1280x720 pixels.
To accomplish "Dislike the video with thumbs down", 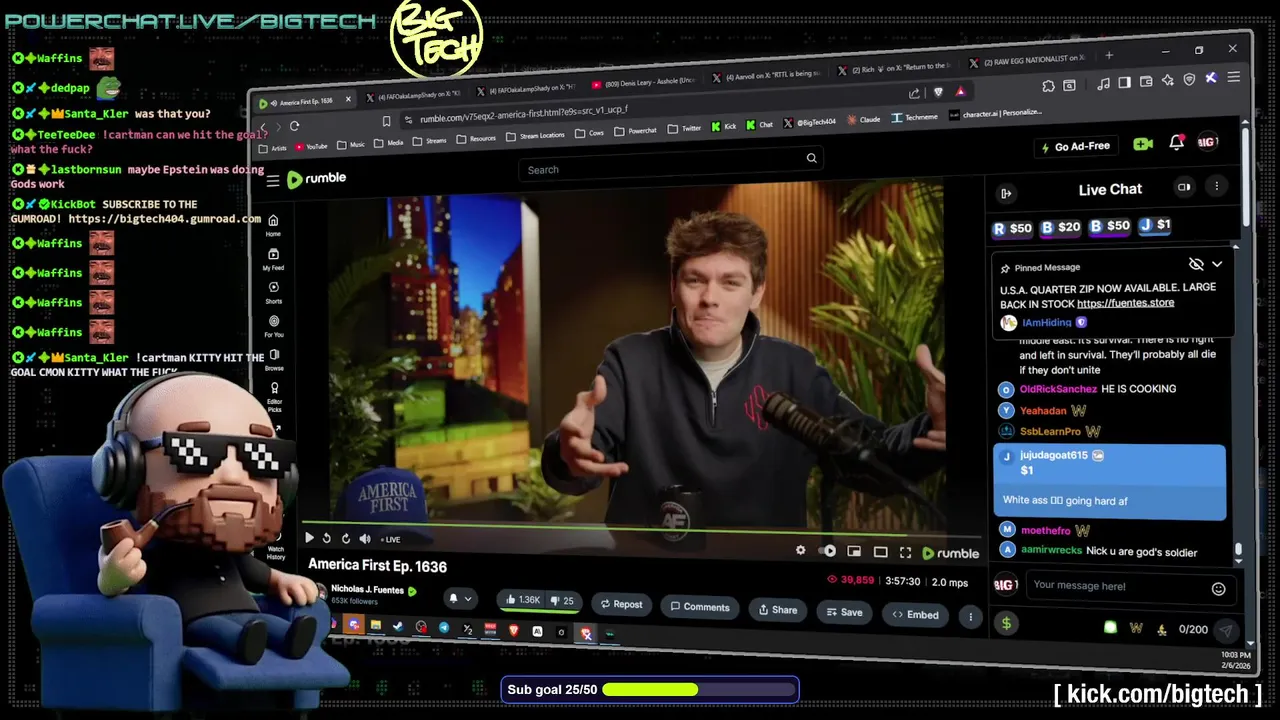I will click(563, 601).
